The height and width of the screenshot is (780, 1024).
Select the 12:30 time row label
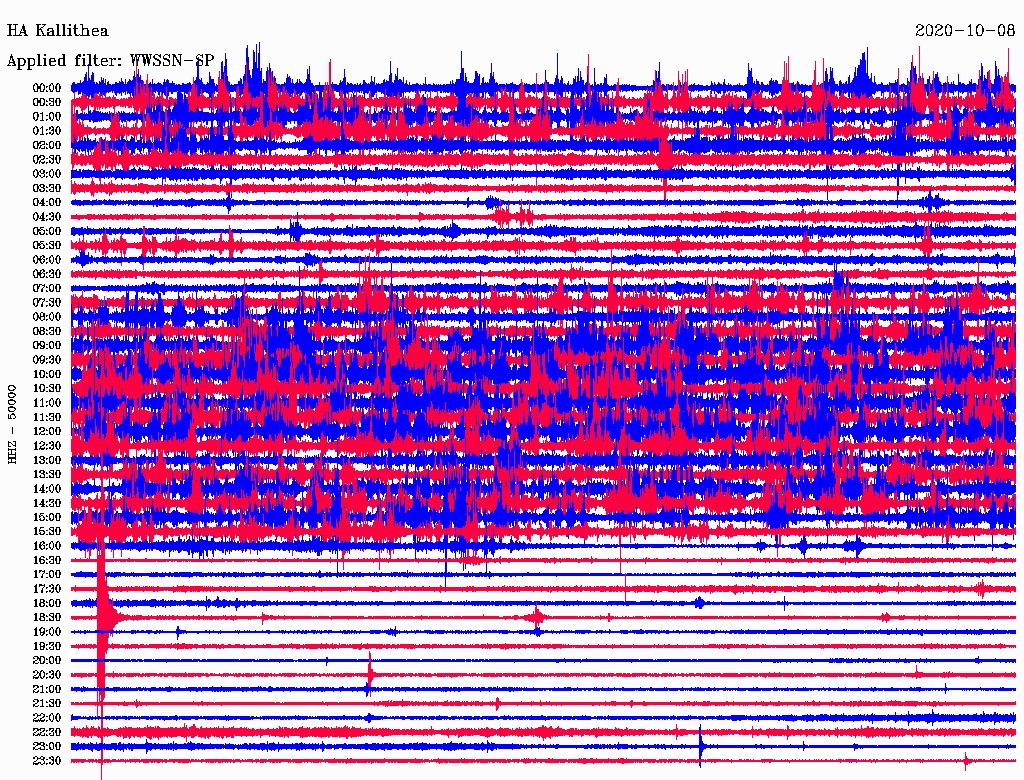47,446
